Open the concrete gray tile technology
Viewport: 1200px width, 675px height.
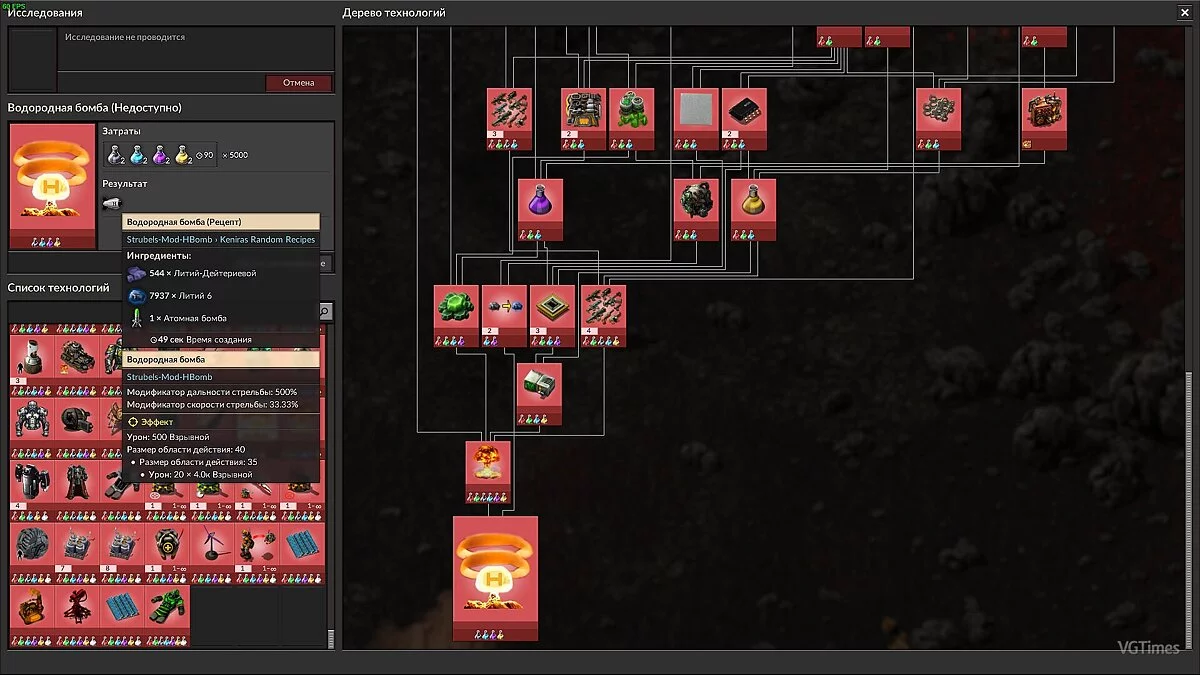coord(696,114)
